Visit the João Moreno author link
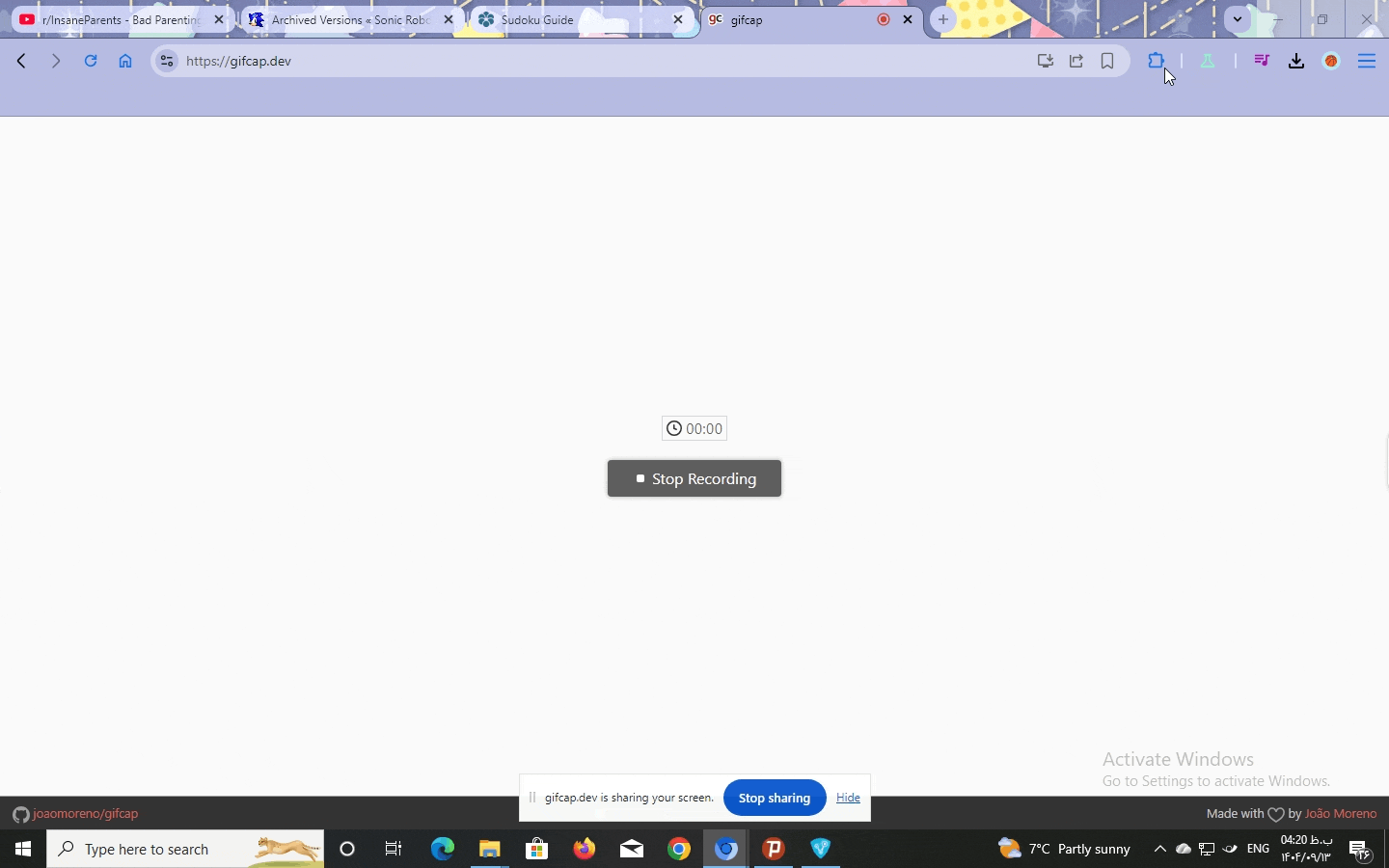 pos(1341,814)
